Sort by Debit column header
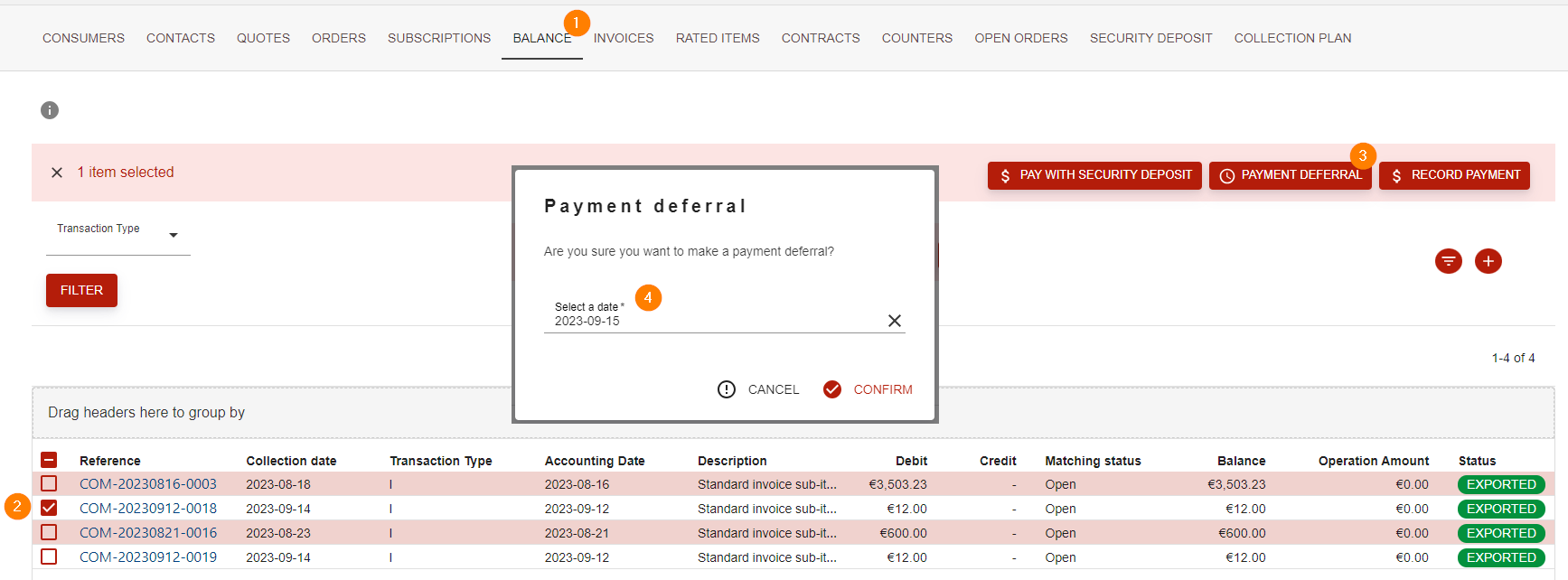1568x580 pixels. pos(911,461)
